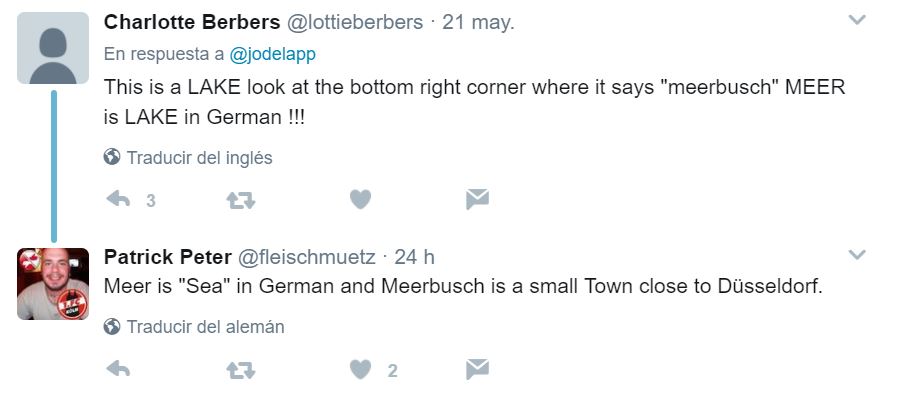Image resolution: width=904 pixels, height=395 pixels.
Task: View Charlotte Berbers' default avatar
Action: click(53, 48)
